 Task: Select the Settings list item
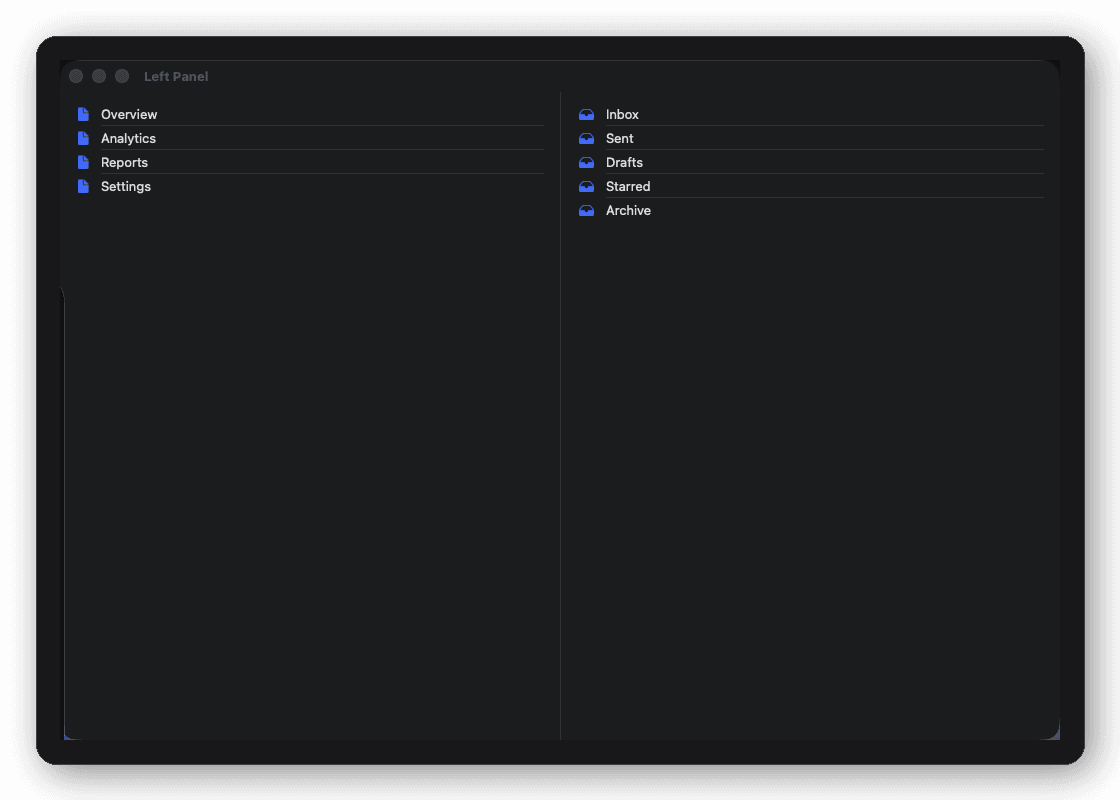pyautogui.click(x=310, y=186)
